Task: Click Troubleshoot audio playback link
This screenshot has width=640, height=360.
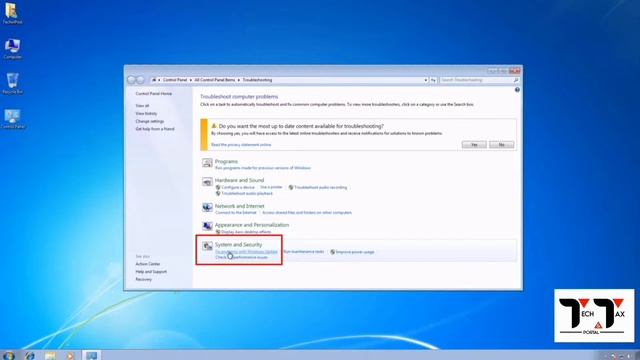Action: 247,193
